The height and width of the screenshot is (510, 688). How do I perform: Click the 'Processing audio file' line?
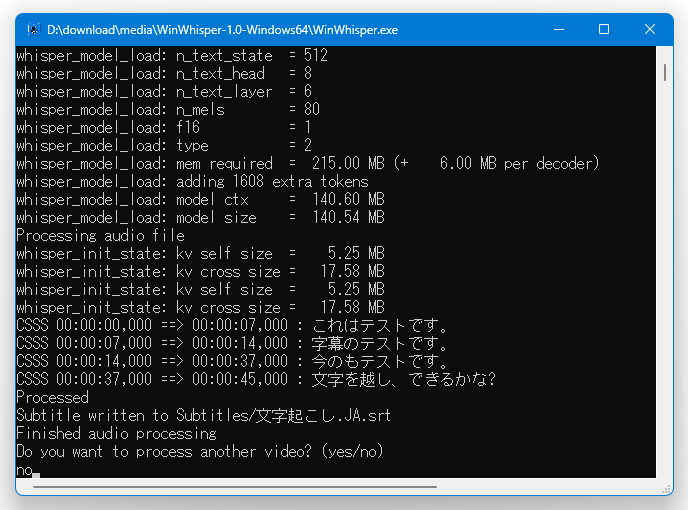click(100, 236)
